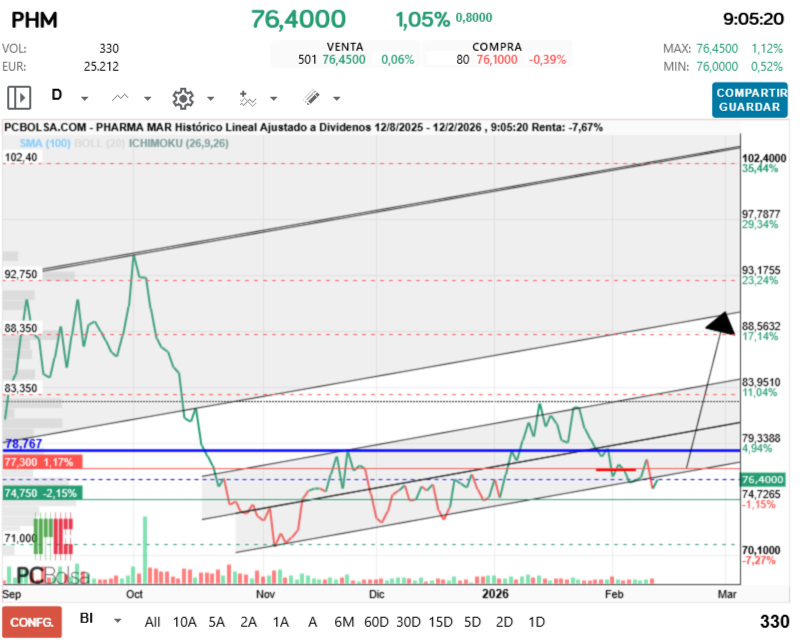Select the drawing tools pencil icon
Viewport: 803px width, 643px height.
308,98
